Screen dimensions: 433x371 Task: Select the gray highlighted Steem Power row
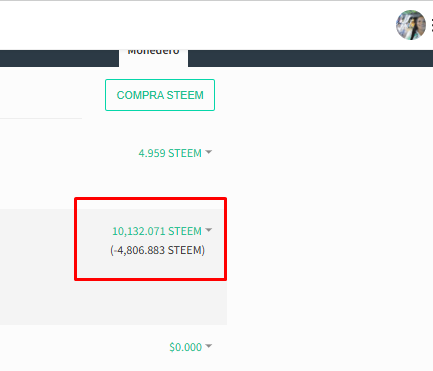pos(113,267)
